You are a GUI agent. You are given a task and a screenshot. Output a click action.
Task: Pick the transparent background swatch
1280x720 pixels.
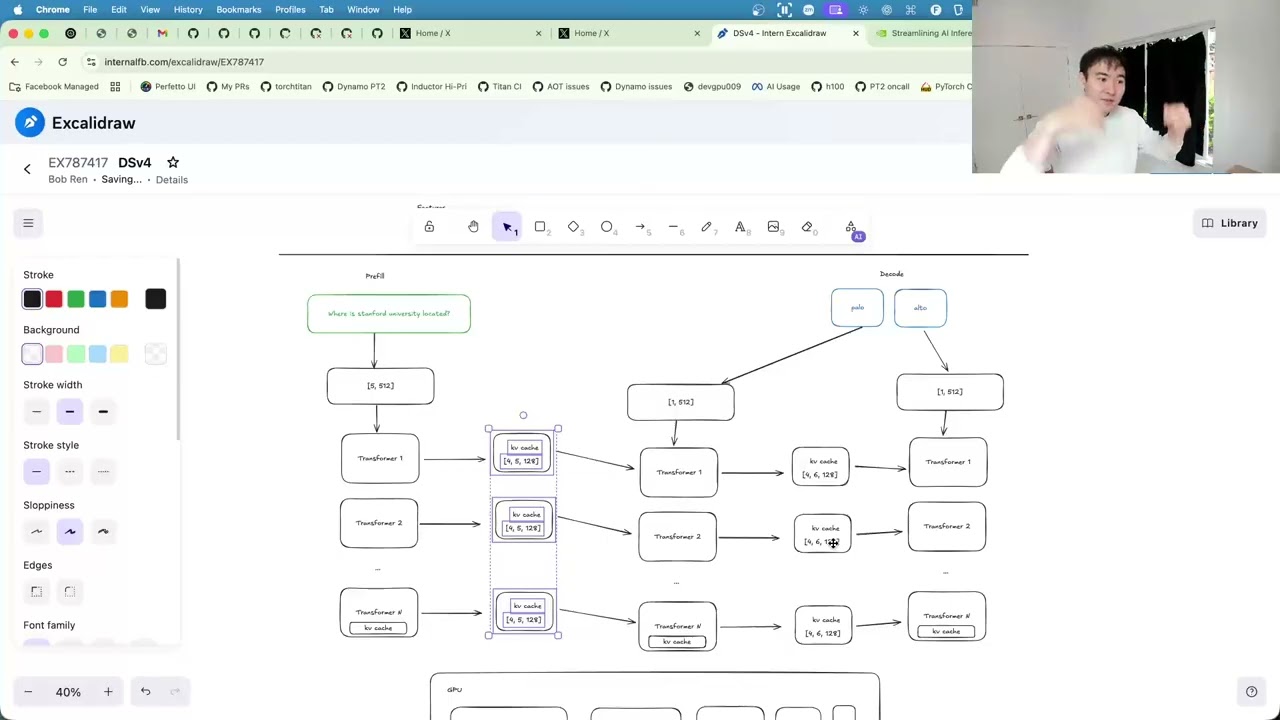32,354
